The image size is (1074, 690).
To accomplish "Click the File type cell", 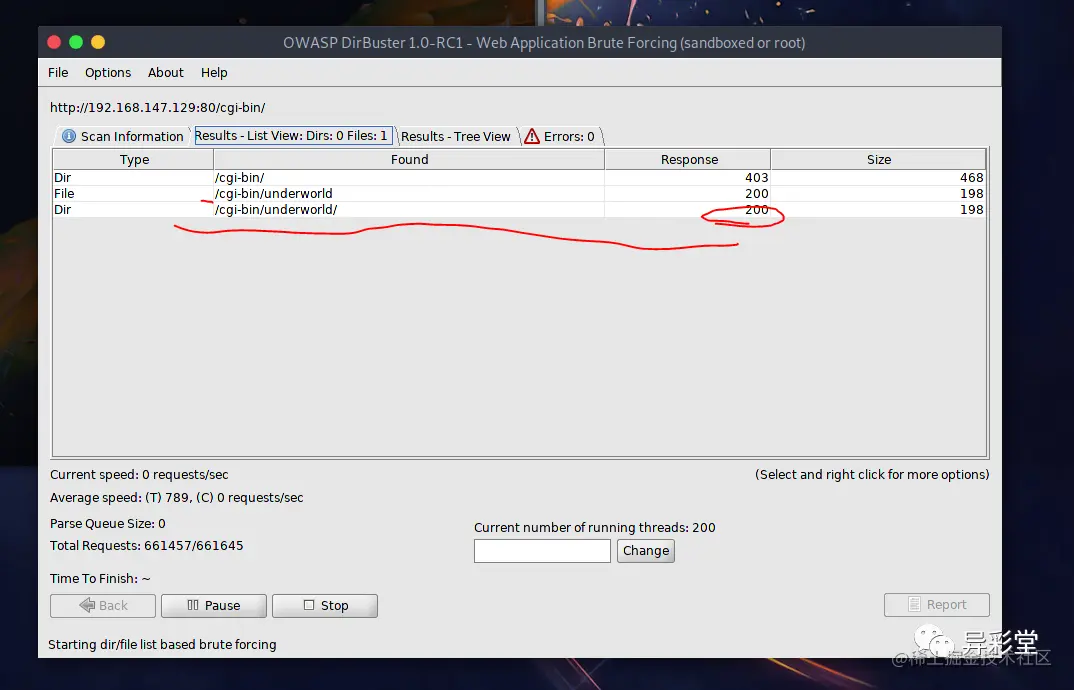I will 134,193.
